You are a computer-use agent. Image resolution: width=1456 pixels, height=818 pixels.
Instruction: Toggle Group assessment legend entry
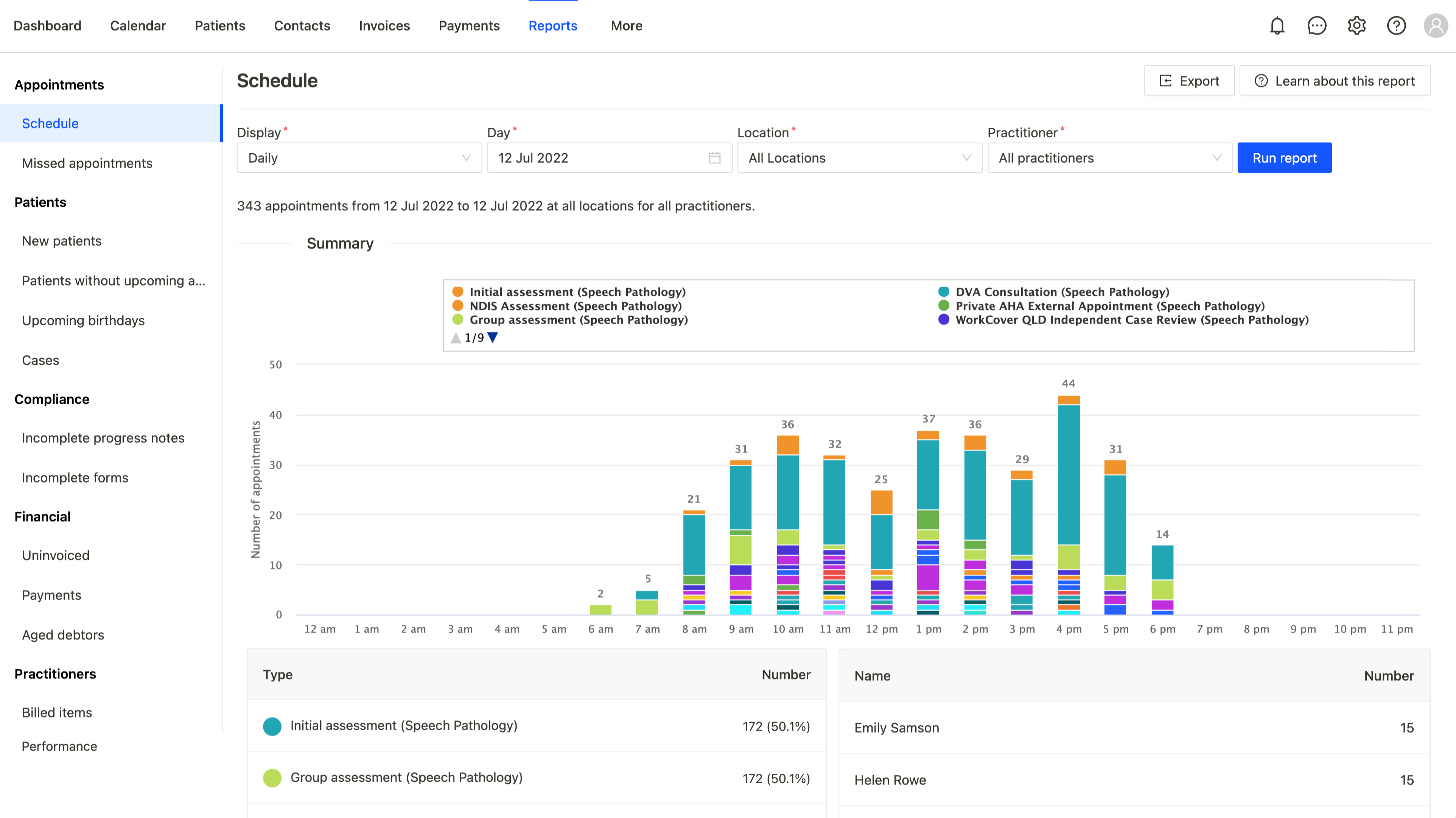click(570, 320)
